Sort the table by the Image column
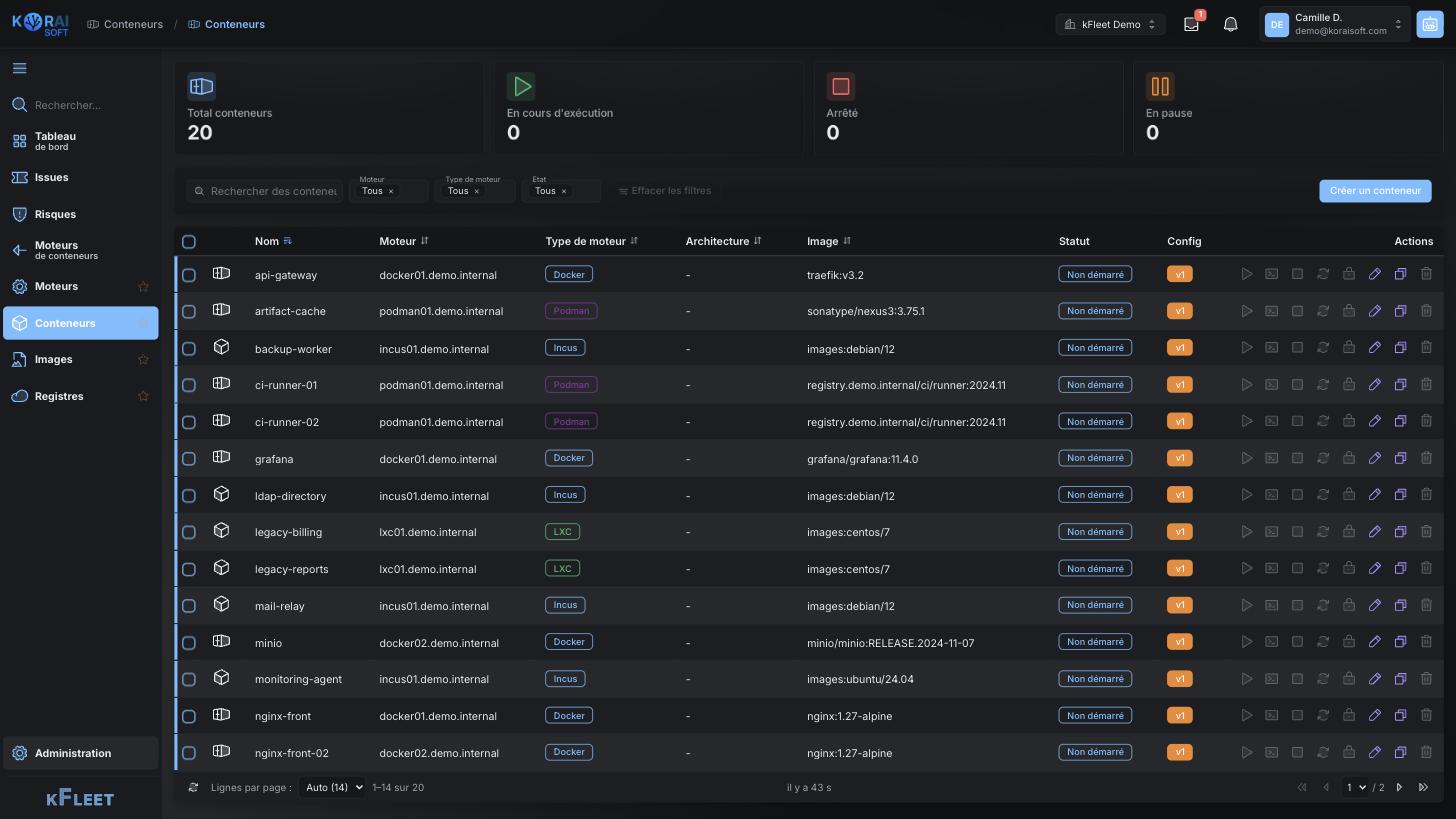The height and width of the screenshot is (819, 1456). point(828,241)
